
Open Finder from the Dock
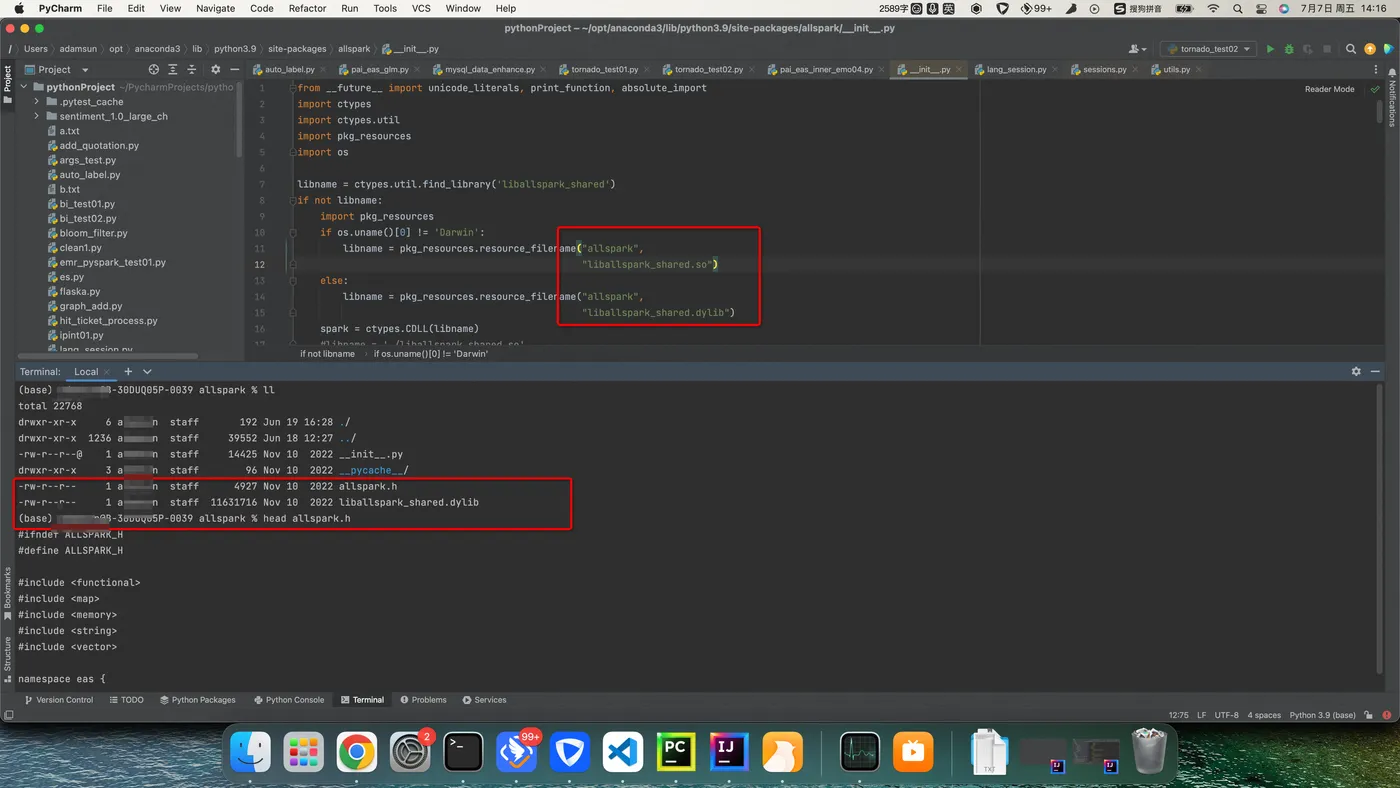coord(251,752)
